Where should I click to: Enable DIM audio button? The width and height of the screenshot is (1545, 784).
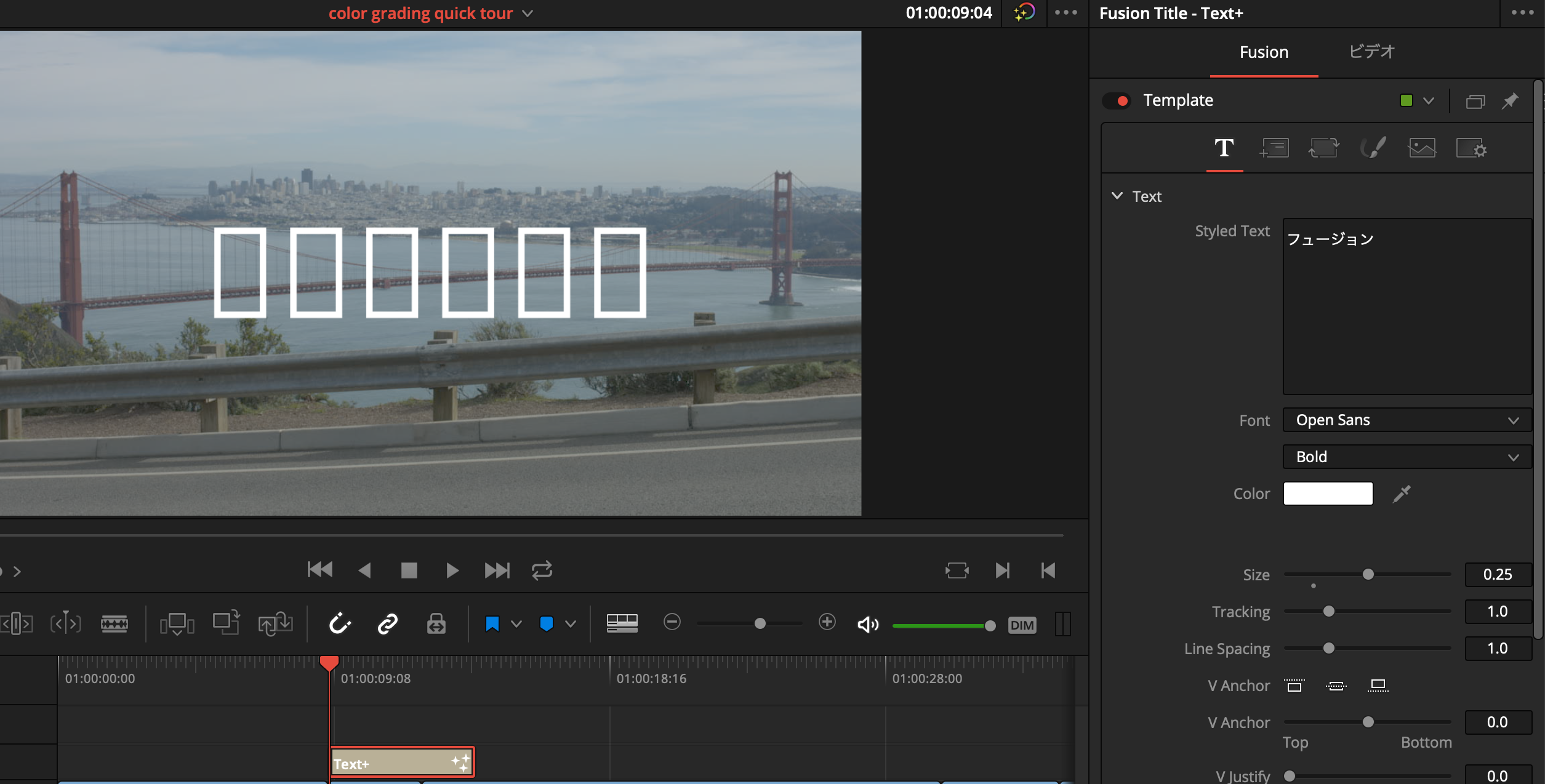tap(1022, 625)
